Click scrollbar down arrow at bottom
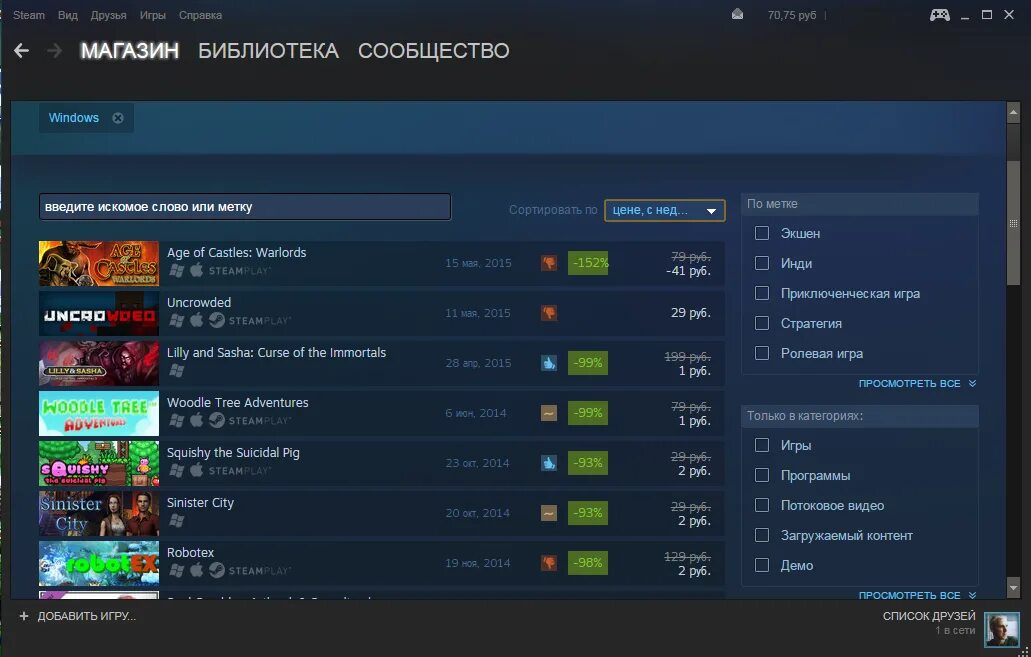1031x657 pixels. tap(1013, 587)
